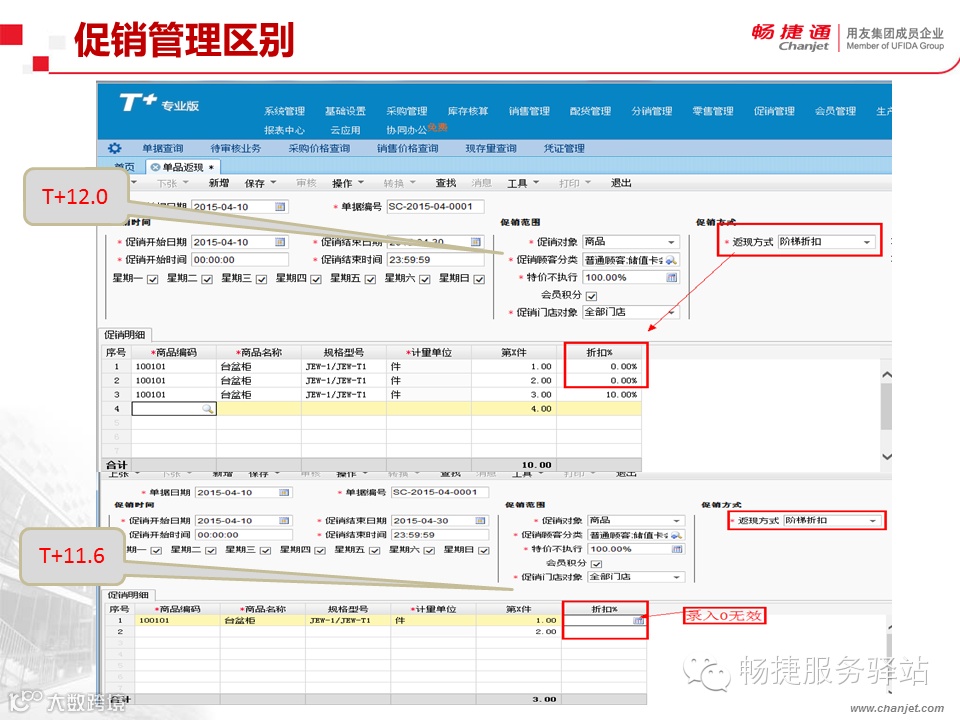Toggle 星期五 checkbox in T+12.0 form
The width and height of the screenshot is (960, 720).
[370, 279]
